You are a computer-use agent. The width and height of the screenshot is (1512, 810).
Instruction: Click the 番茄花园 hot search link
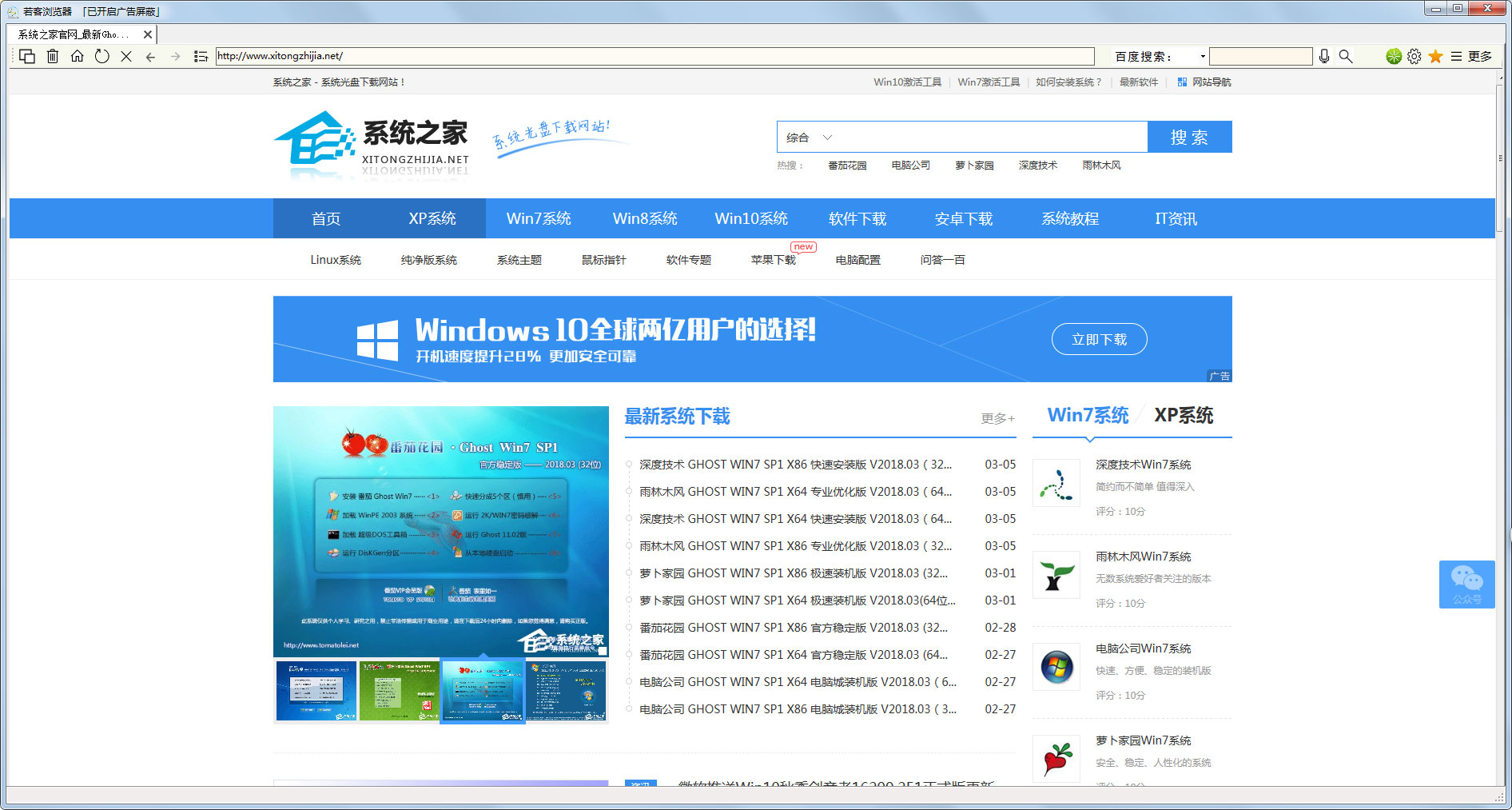847,166
